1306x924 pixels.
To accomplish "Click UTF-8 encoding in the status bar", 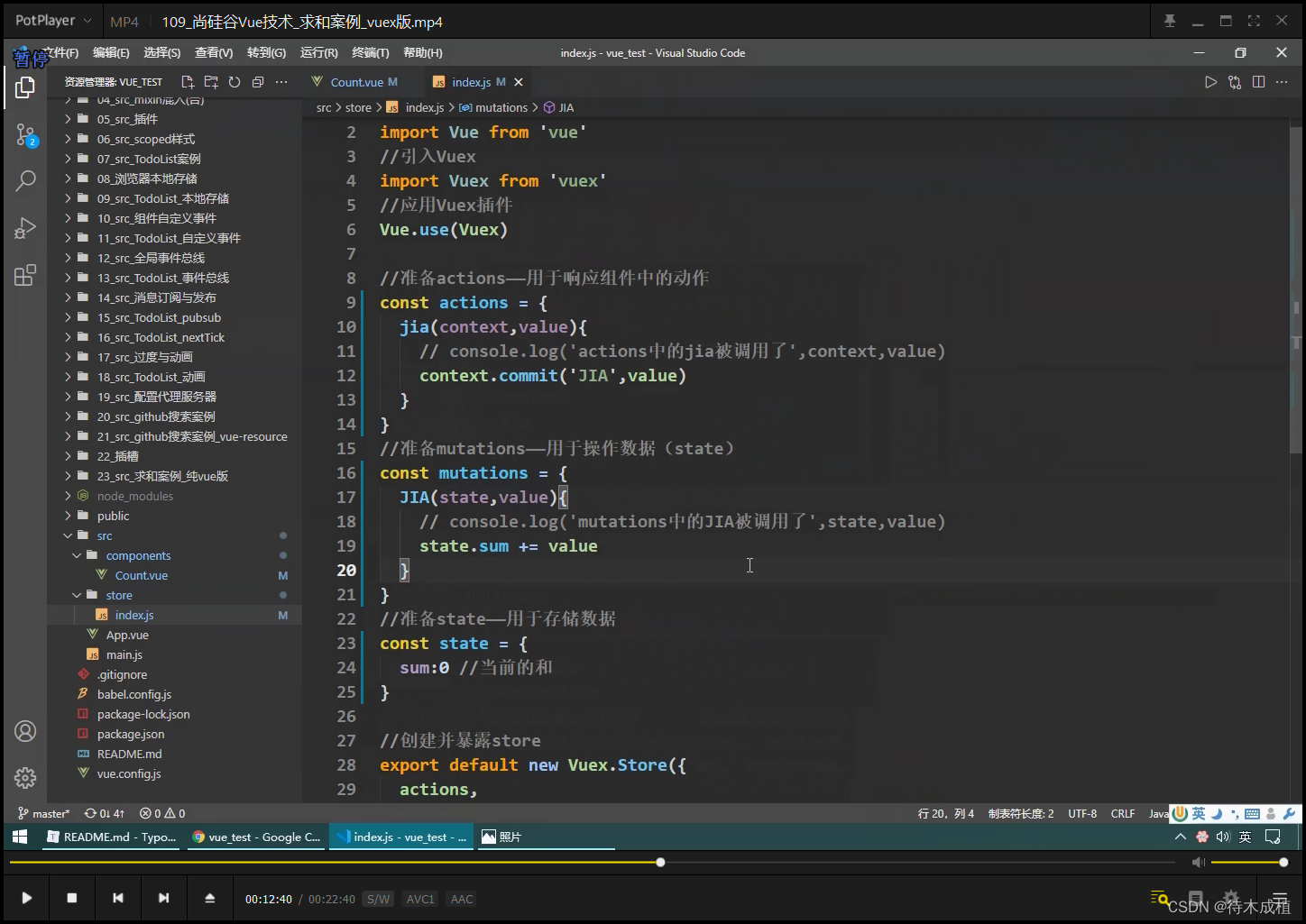I will click(1081, 812).
